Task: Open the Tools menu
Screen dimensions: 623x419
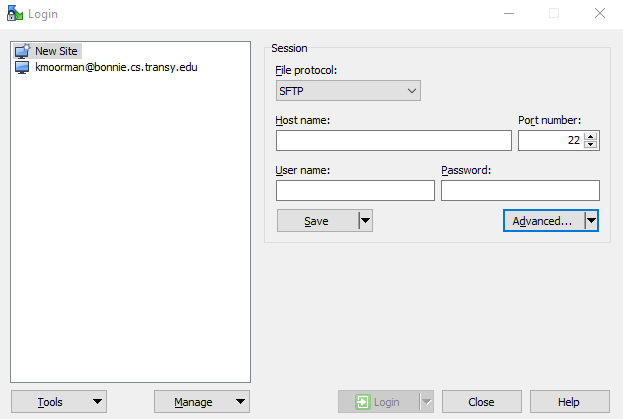Action: 59,402
